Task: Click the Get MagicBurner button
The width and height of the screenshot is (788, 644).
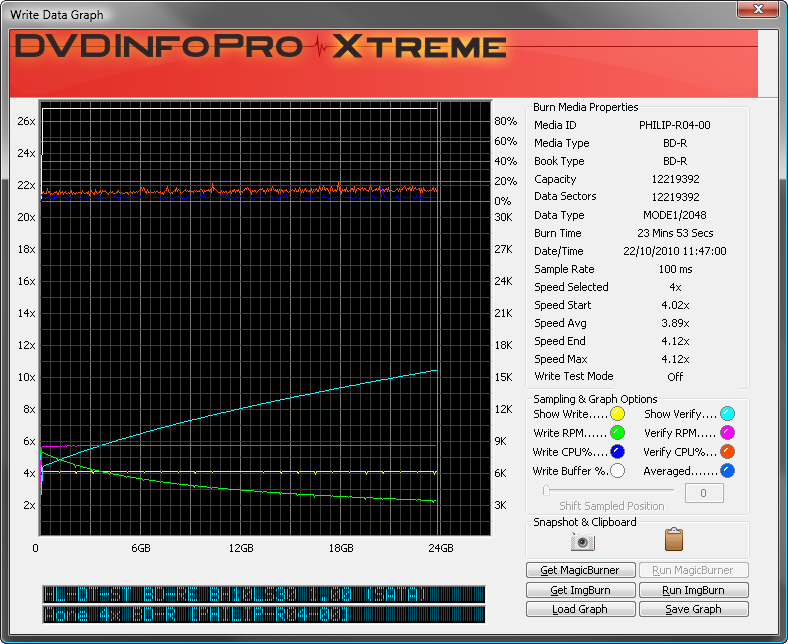Action: pyautogui.click(x=580, y=570)
